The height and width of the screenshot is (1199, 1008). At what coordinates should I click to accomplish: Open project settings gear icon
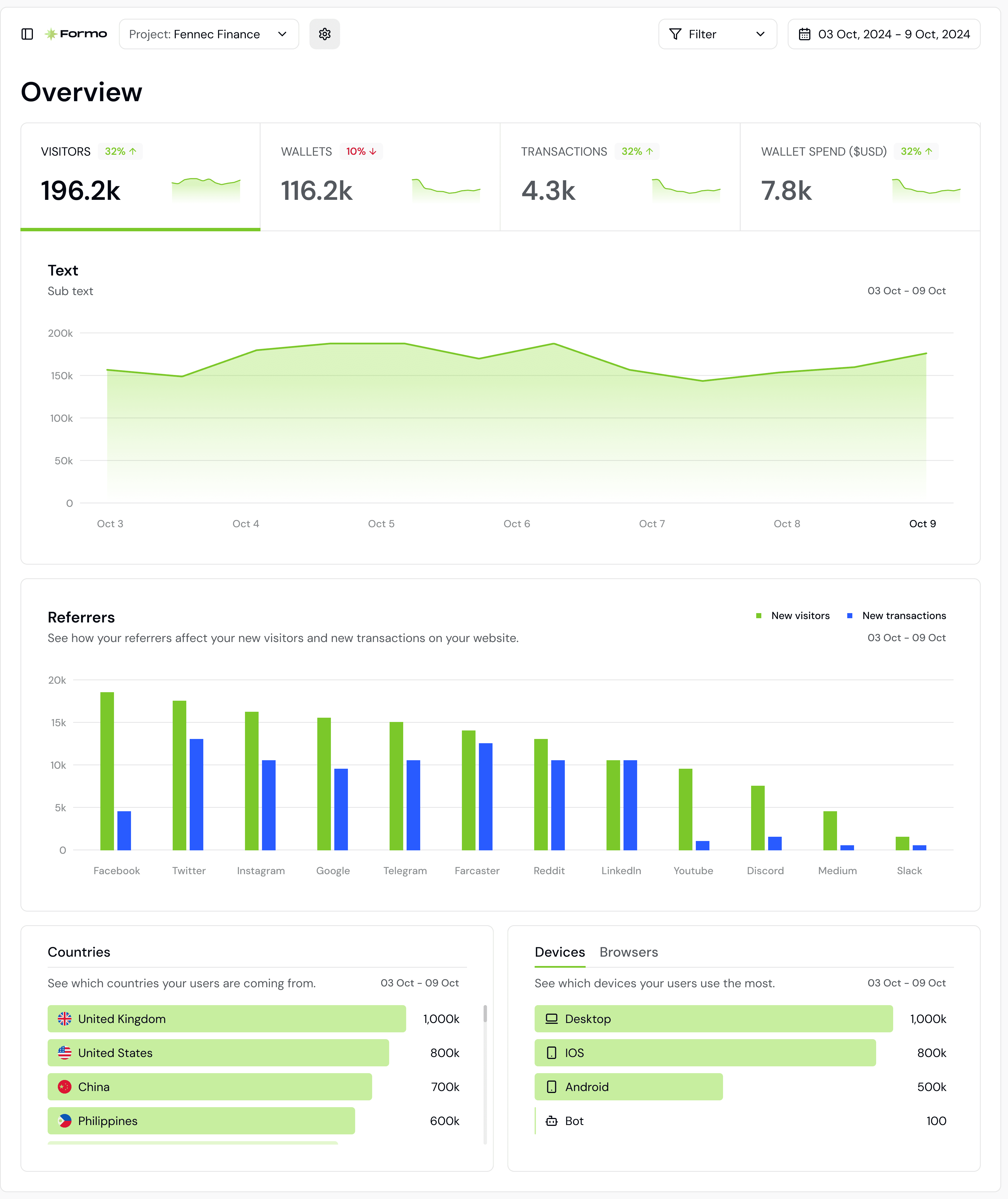pyautogui.click(x=325, y=34)
